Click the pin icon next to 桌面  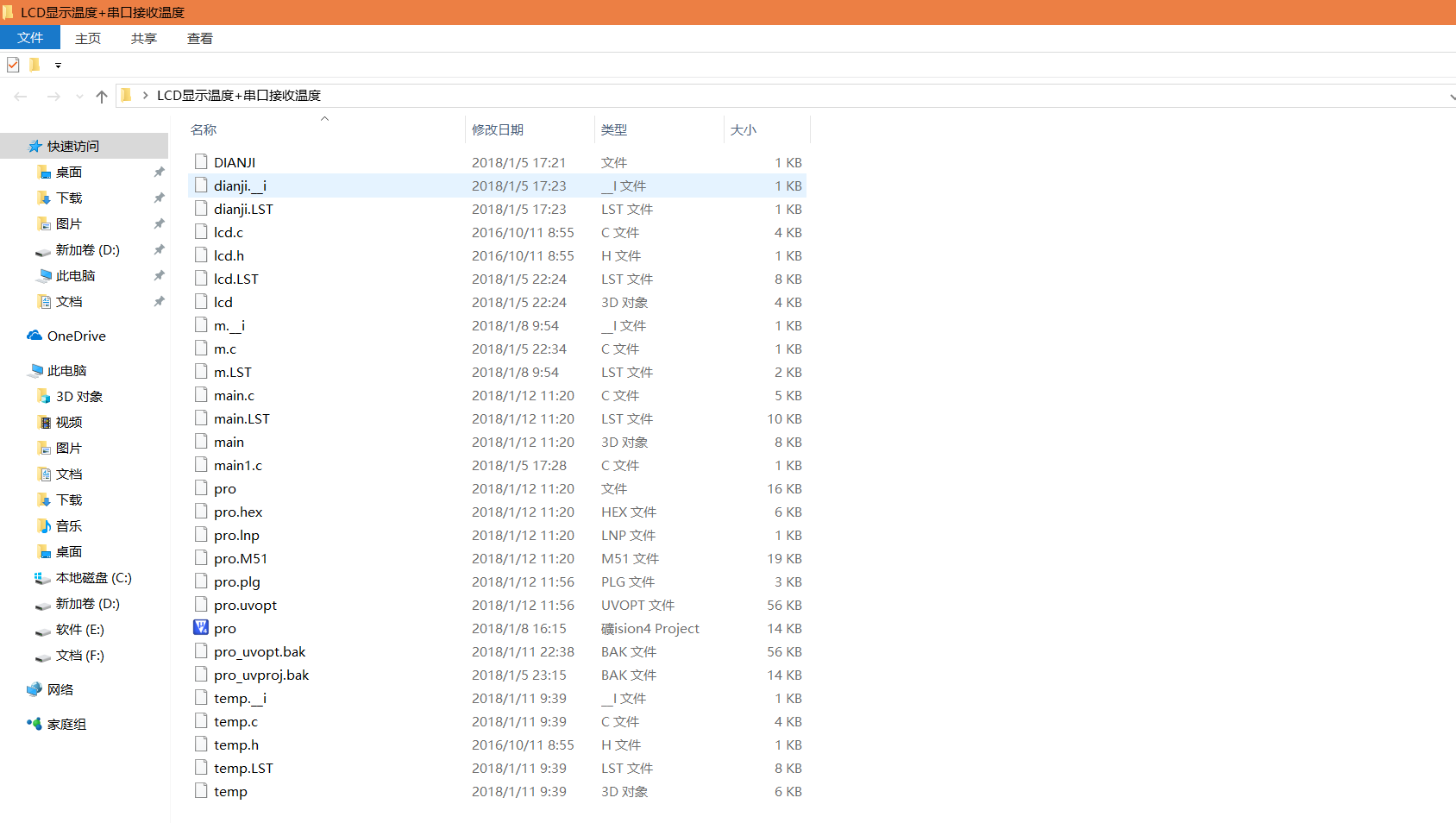(x=159, y=173)
